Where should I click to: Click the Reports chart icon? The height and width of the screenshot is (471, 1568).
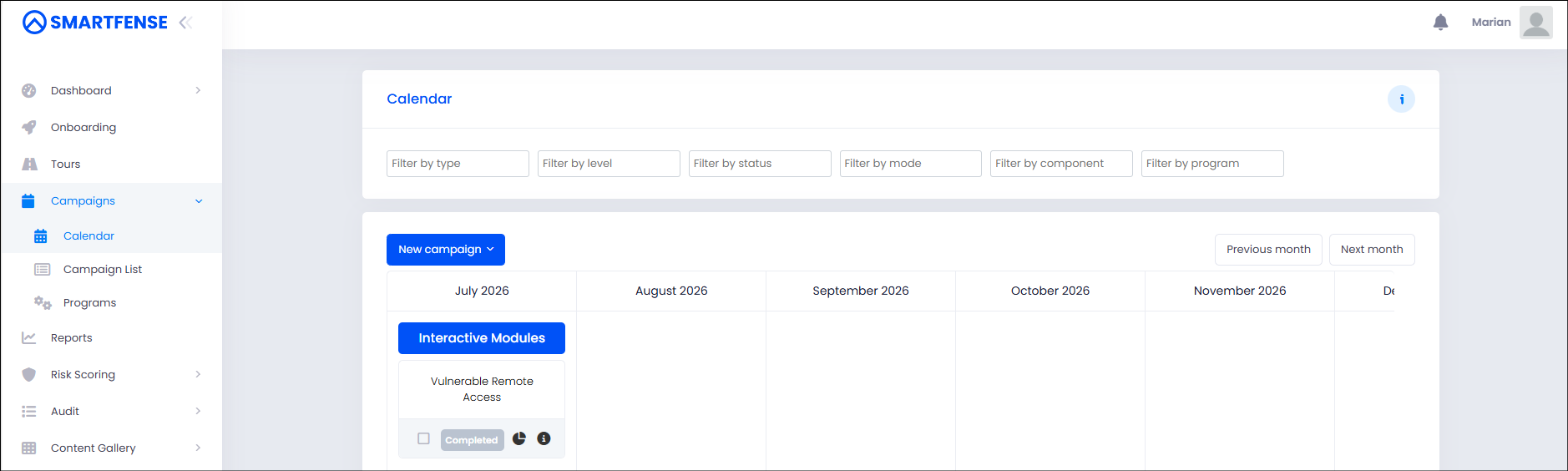point(29,338)
